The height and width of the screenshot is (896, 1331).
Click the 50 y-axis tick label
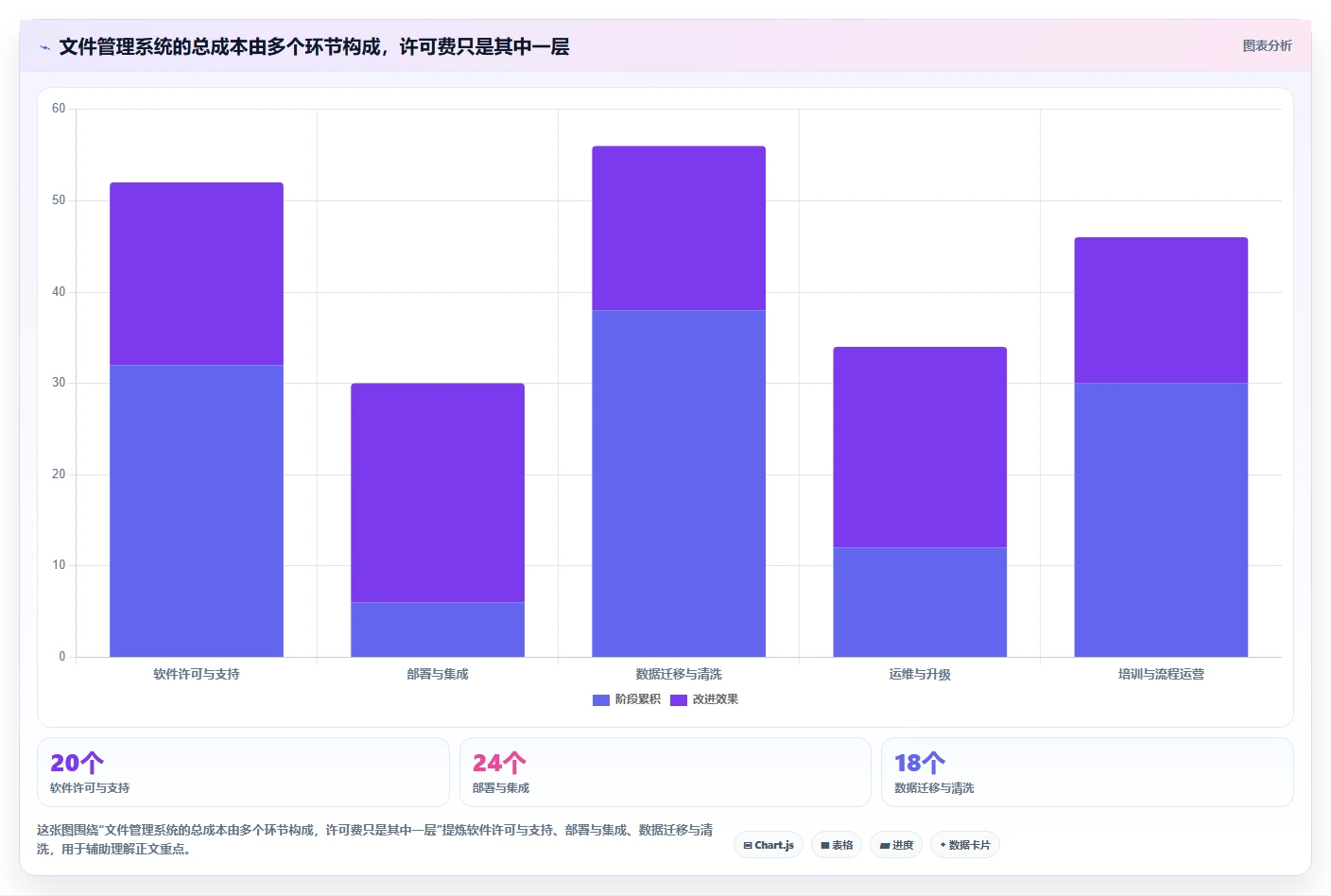pyautogui.click(x=59, y=200)
